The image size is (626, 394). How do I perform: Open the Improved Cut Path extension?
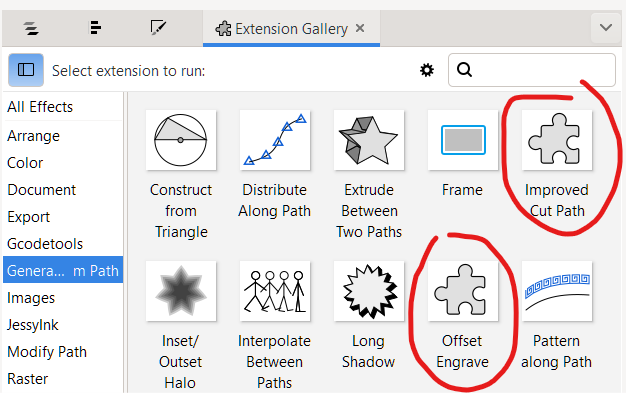557,140
